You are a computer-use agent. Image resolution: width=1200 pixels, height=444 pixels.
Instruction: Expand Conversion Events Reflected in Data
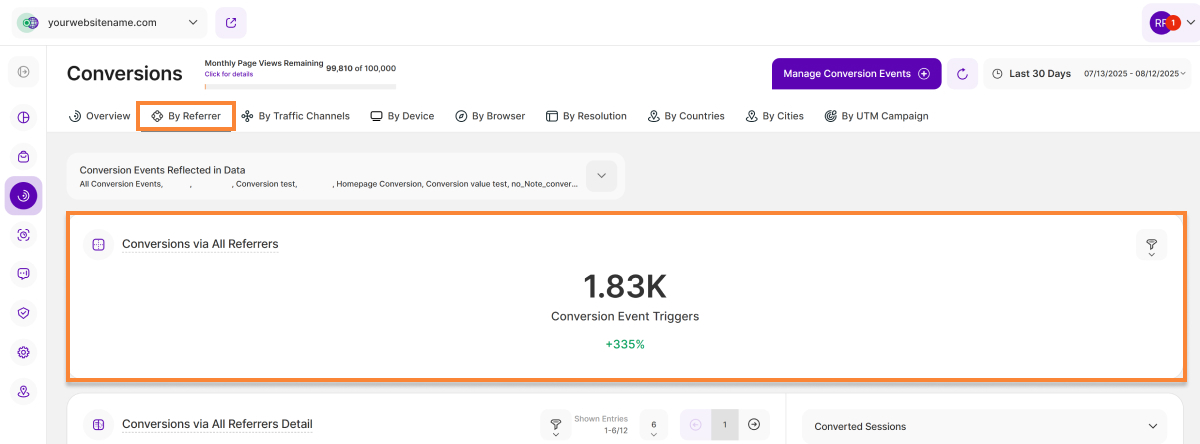coord(601,176)
